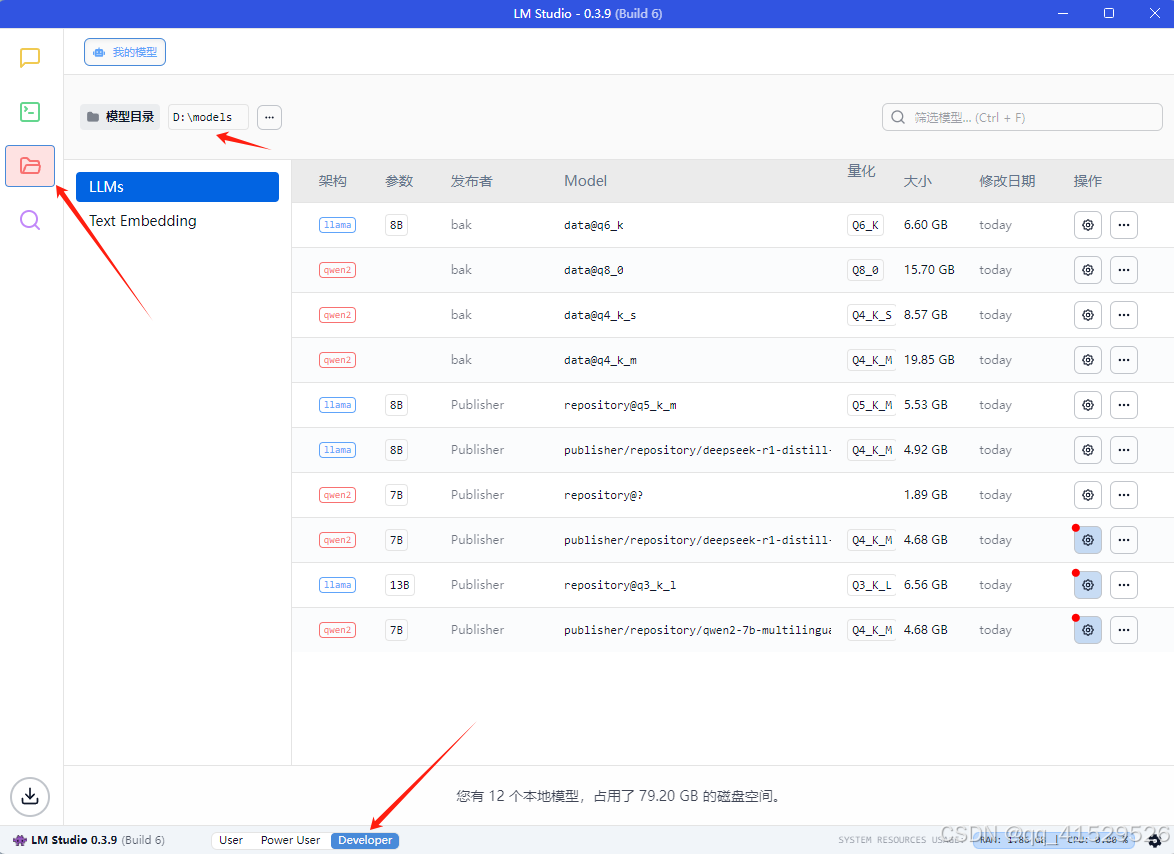Image resolution: width=1174 pixels, height=854 pixels.
Task: Select the My Models folder sidebar icon
Action: pos(30,165)
